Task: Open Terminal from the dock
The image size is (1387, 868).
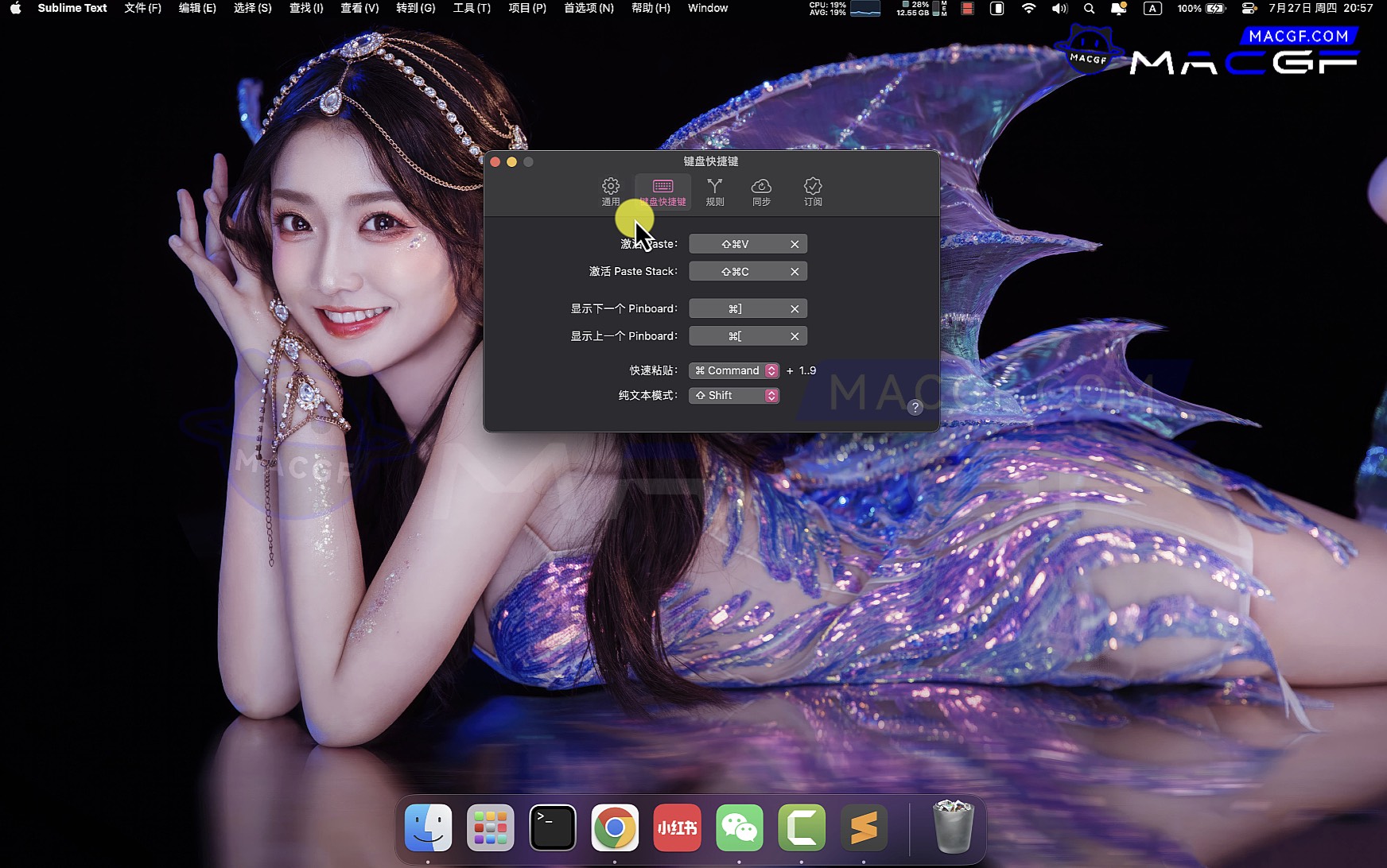Action: 553,827
